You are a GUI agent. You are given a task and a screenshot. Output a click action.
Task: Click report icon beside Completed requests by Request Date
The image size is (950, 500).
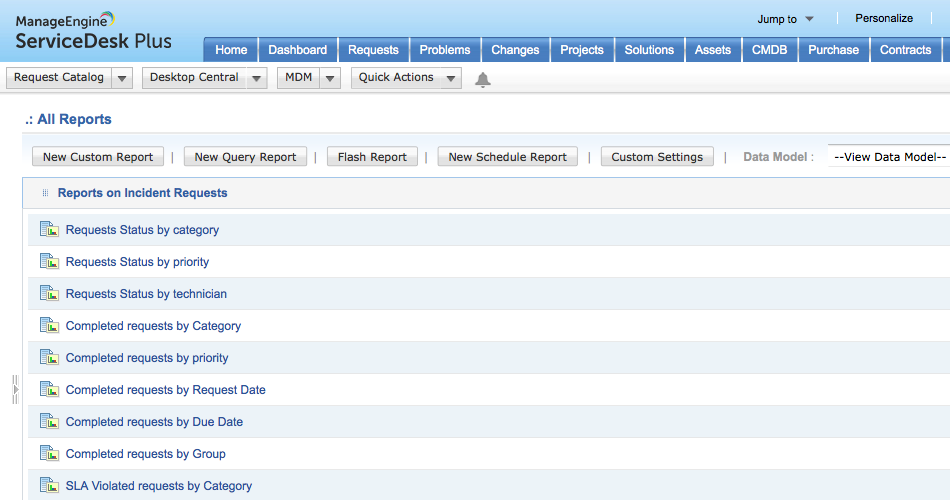point(49,389)
